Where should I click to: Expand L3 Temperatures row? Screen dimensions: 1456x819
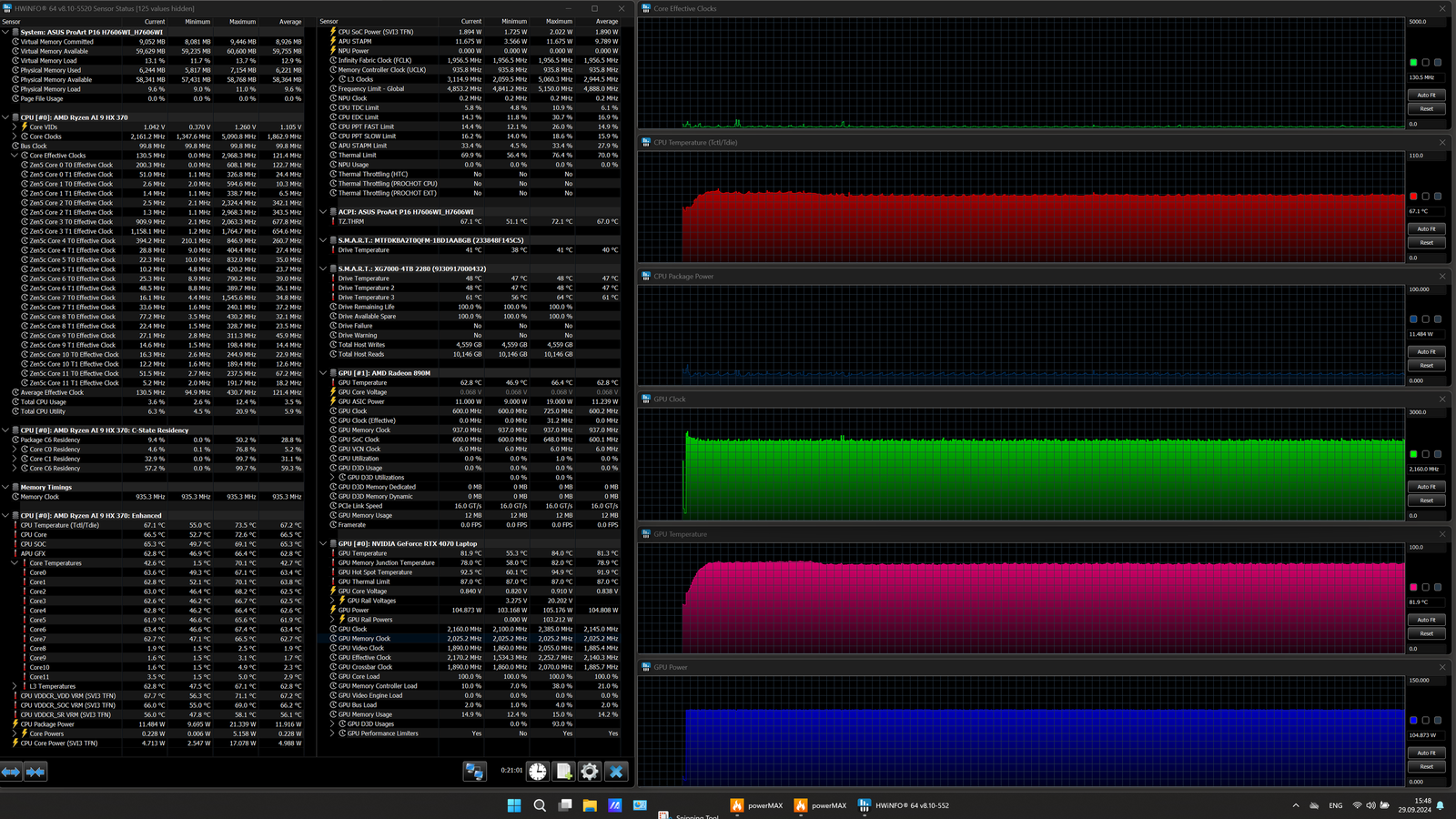point(15,686)
